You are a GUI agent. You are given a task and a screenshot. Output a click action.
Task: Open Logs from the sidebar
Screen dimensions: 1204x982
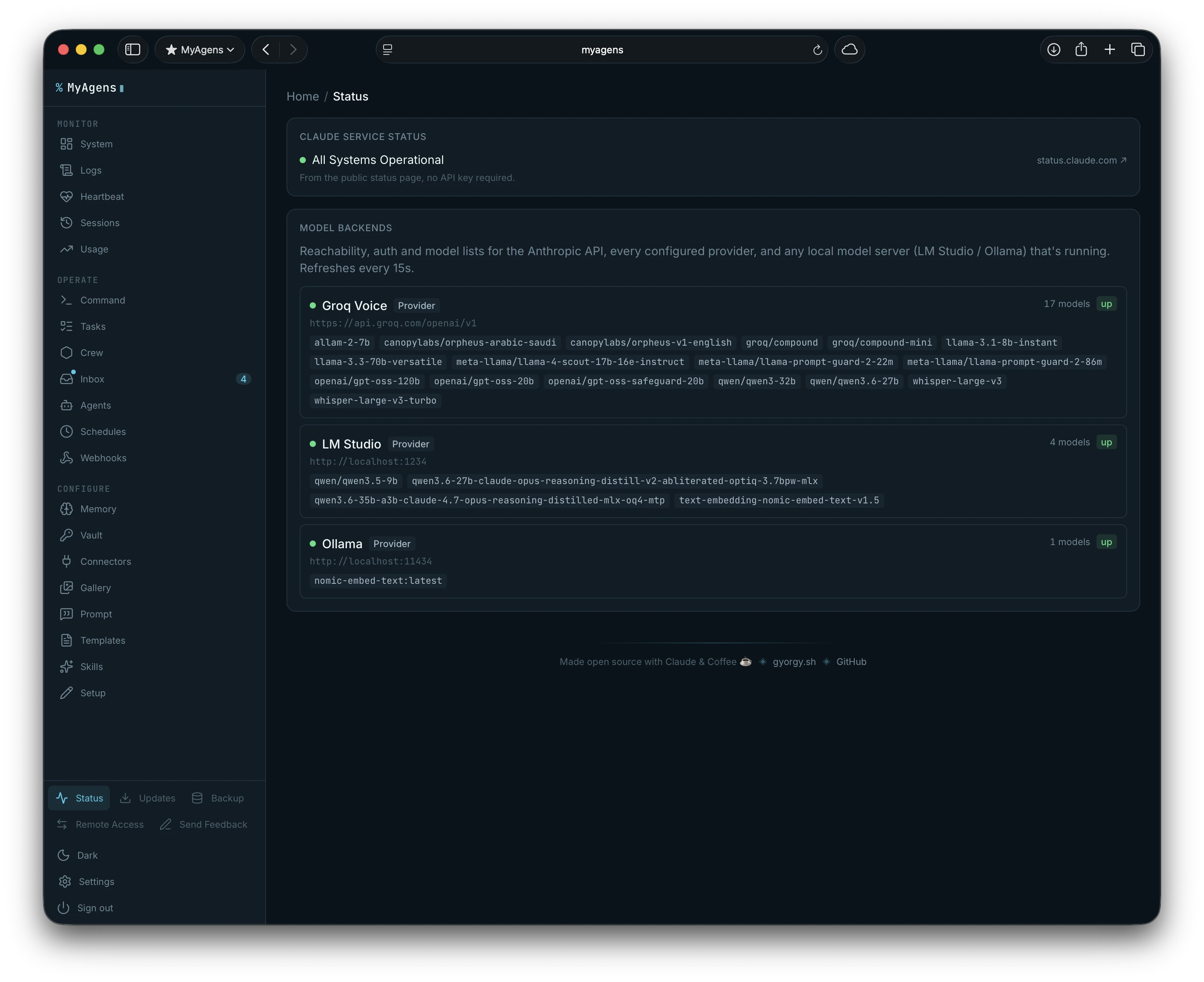[80, 170]
